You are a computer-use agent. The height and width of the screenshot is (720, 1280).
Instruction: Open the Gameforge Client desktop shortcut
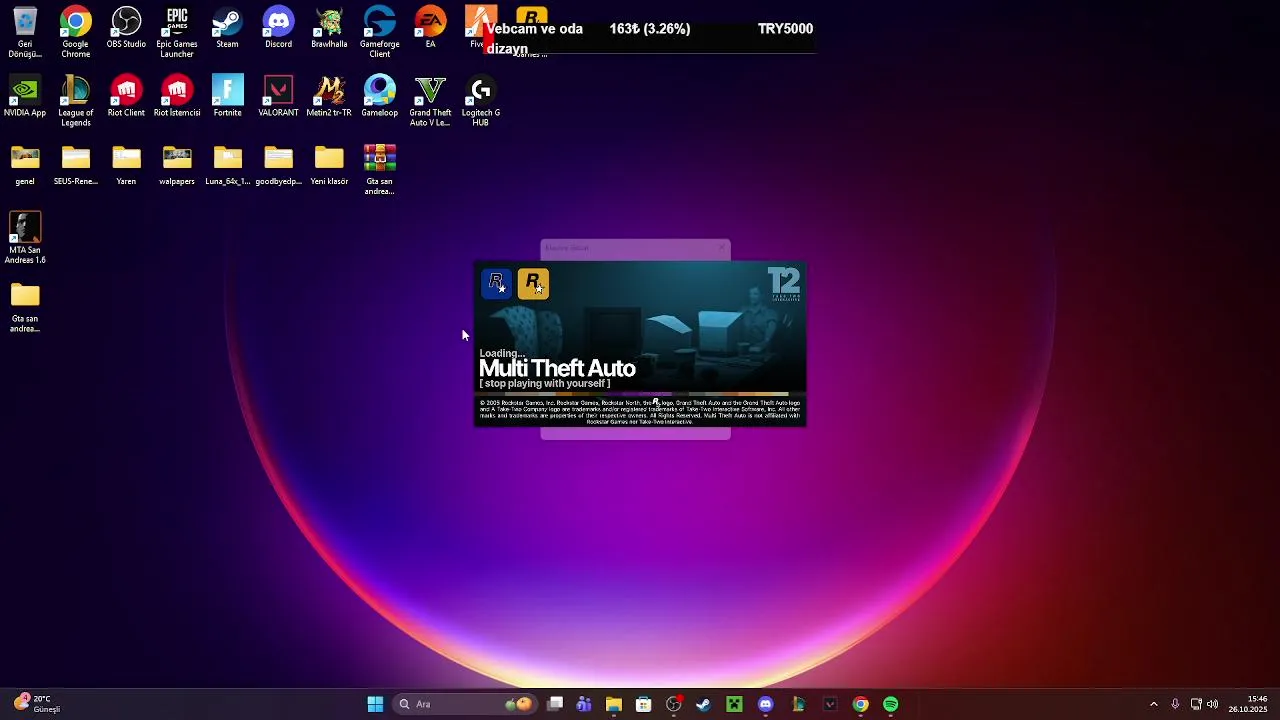point(380,32)
